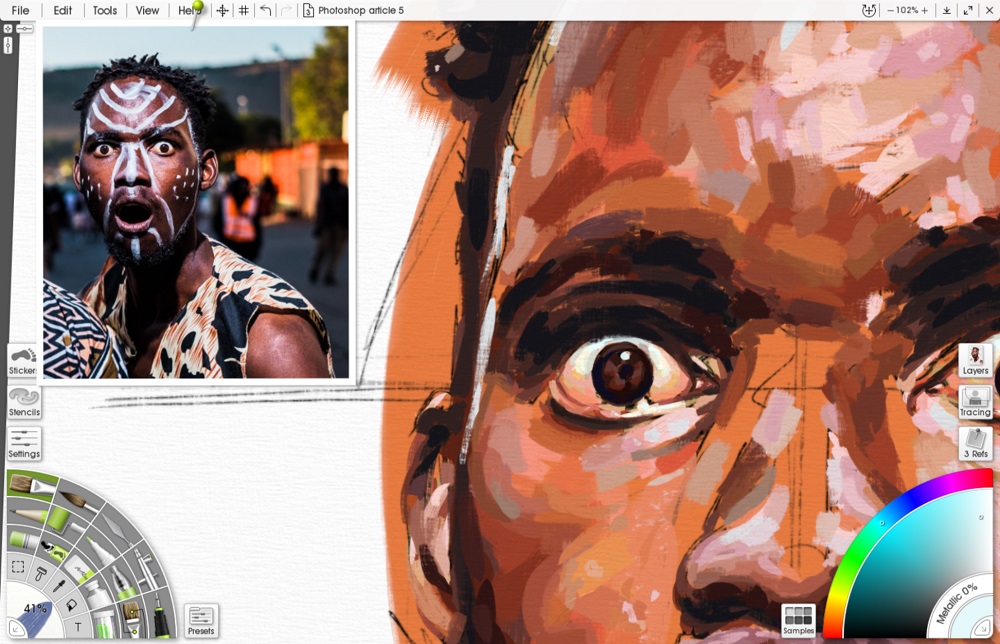Toggle fullscreen with the diagonal arrows icon
The width and height of the screenshot is (1000, 644).
coord(968,10)
